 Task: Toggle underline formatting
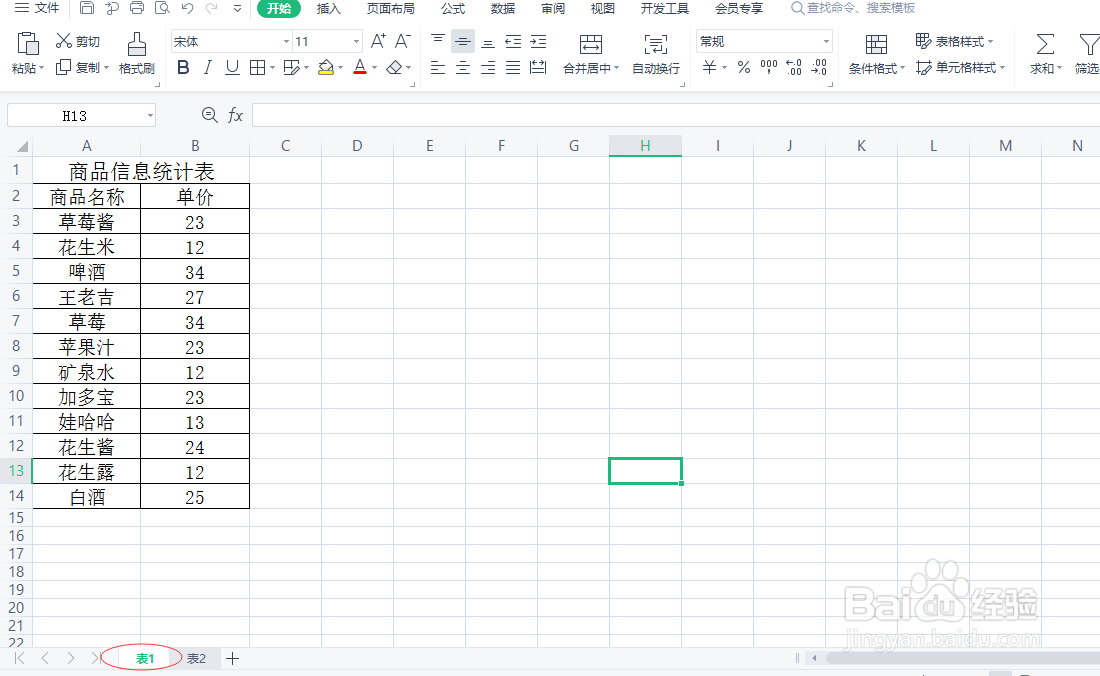click(x=232, y=67)
